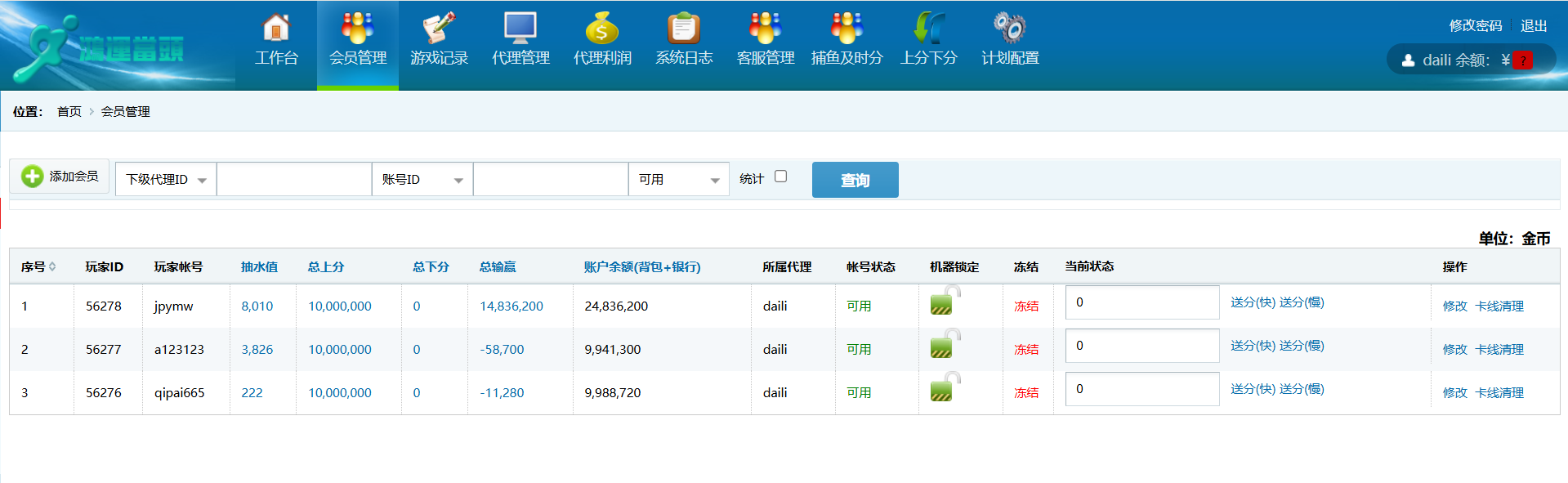Click score input field for a123123
Image resolution: width=1568 pixels, height=483 pixels.
1141,347
